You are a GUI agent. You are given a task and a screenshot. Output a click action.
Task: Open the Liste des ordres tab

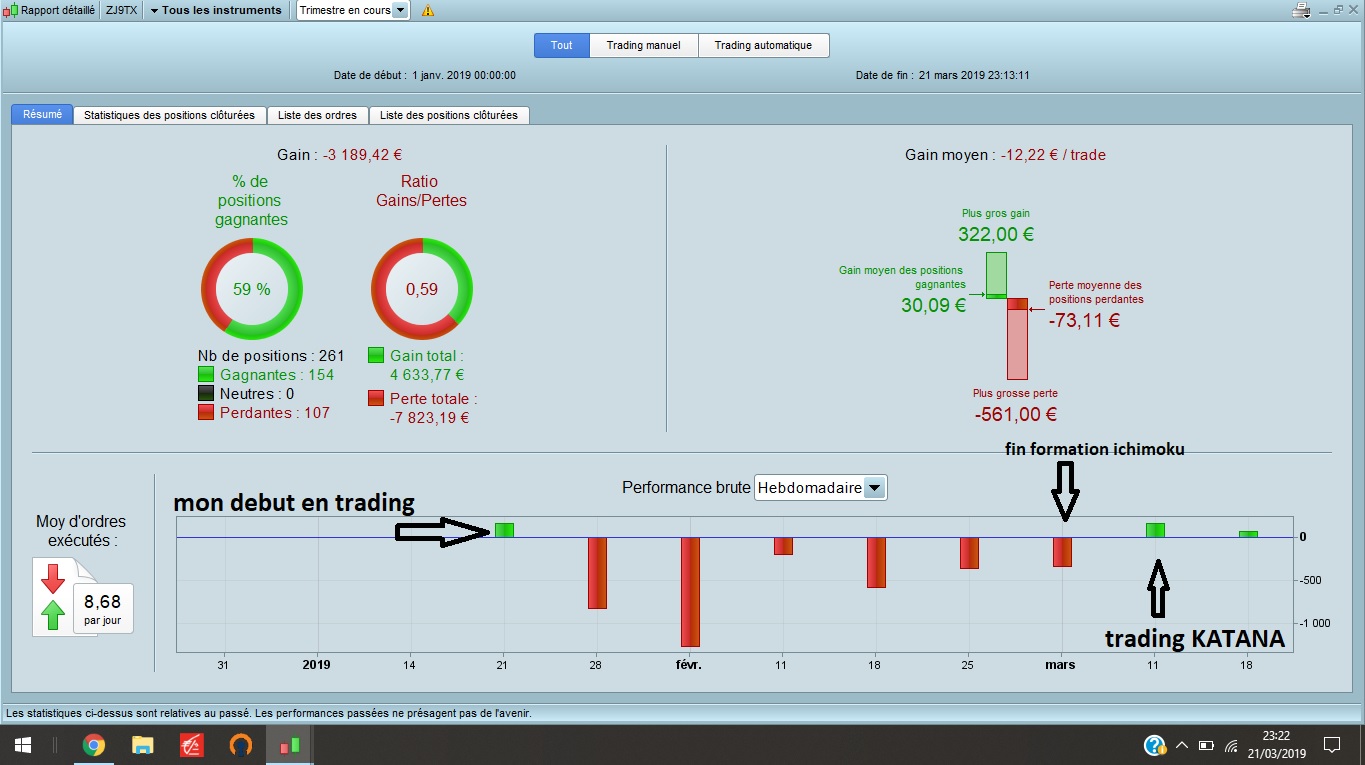click(x=318, y=115)
